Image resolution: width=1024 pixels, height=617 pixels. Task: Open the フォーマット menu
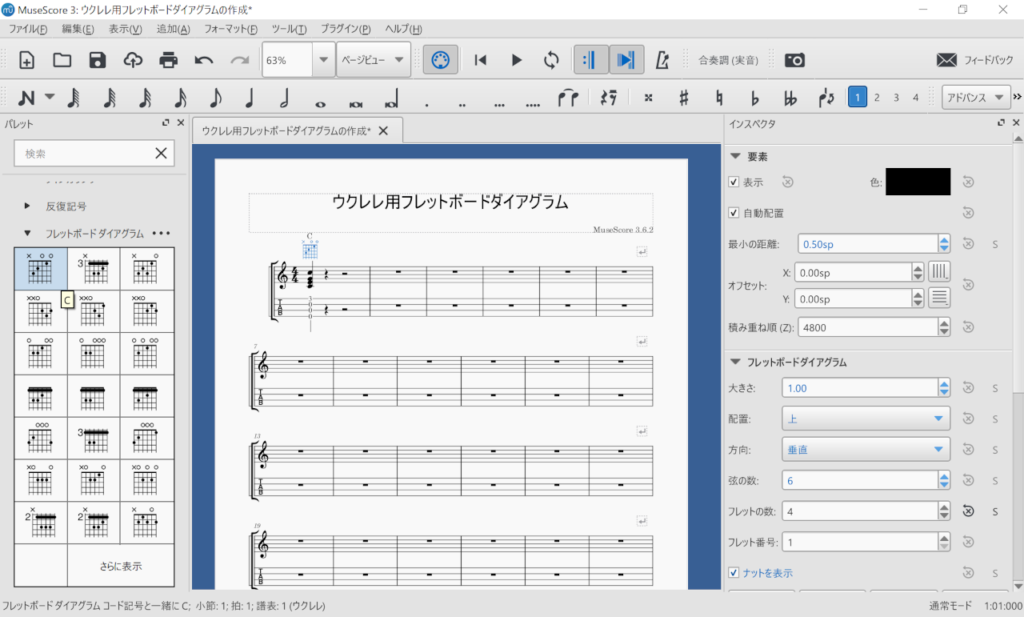click(228, 29)
